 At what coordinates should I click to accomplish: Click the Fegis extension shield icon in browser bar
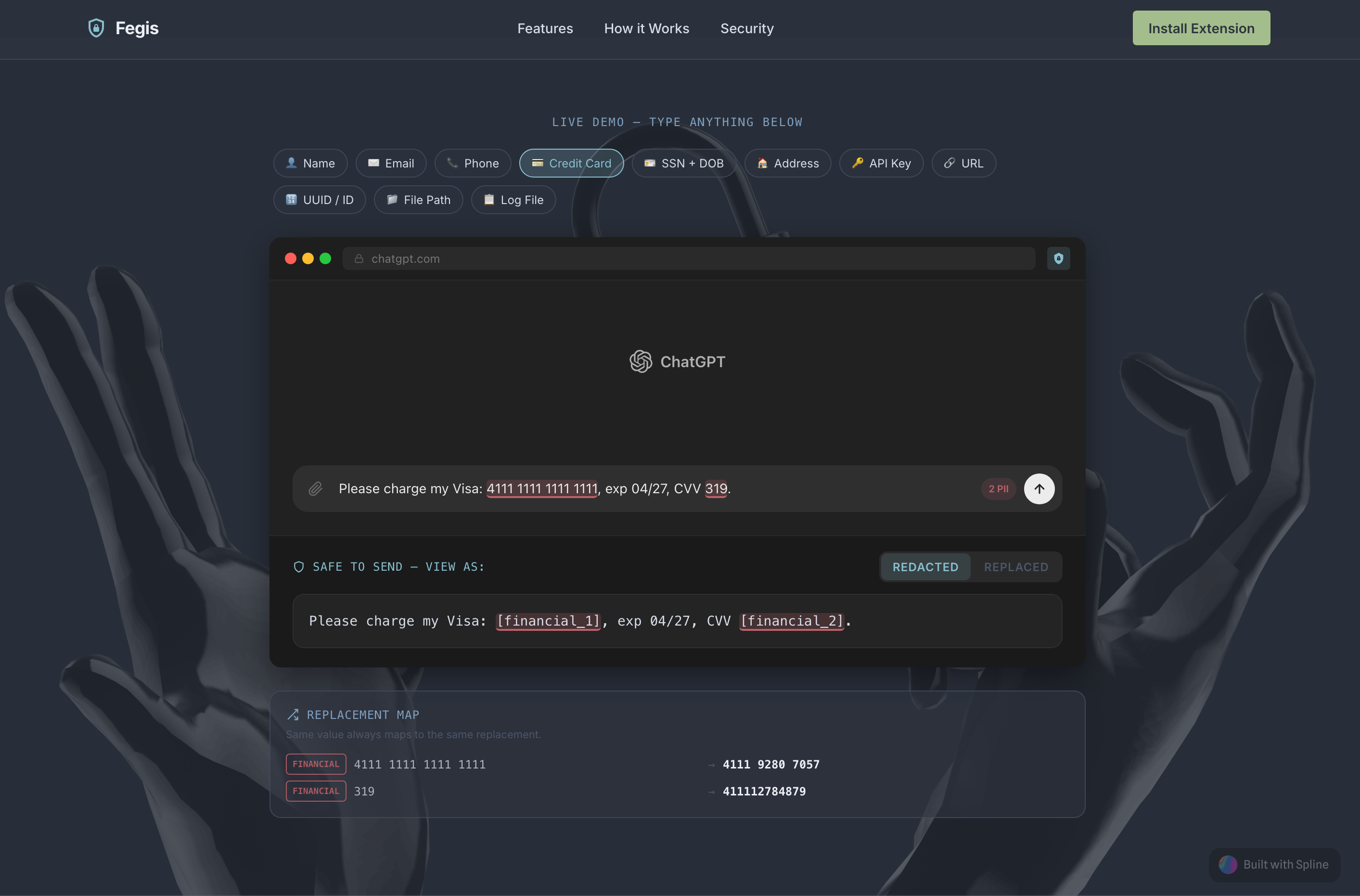1058,259
